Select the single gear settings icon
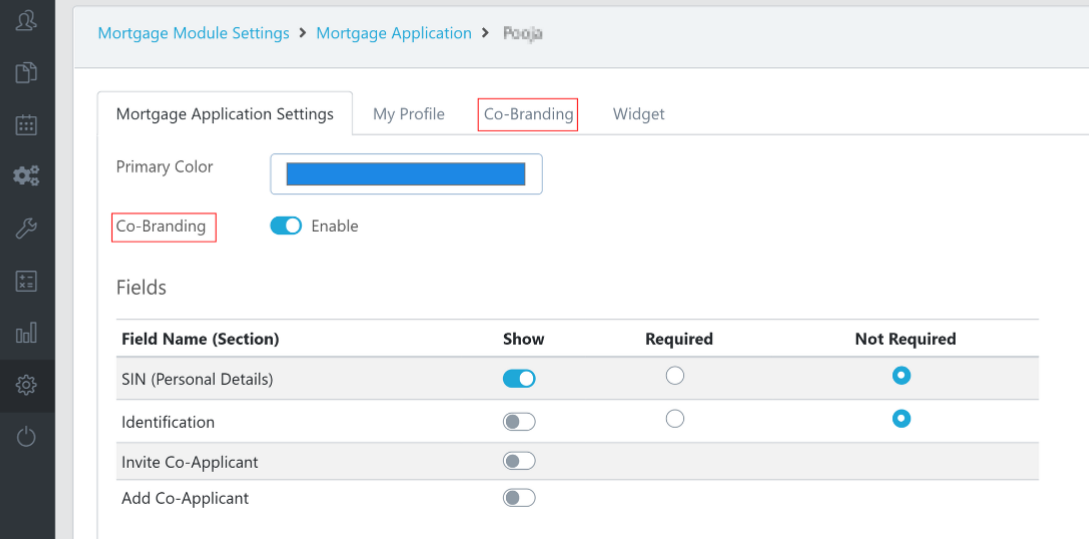This screenshot has height=539, width=1089. [27, 385]
